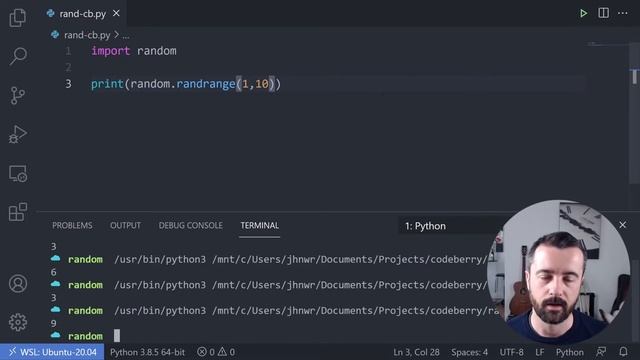Open the Source Control view

tap(18, 96)
